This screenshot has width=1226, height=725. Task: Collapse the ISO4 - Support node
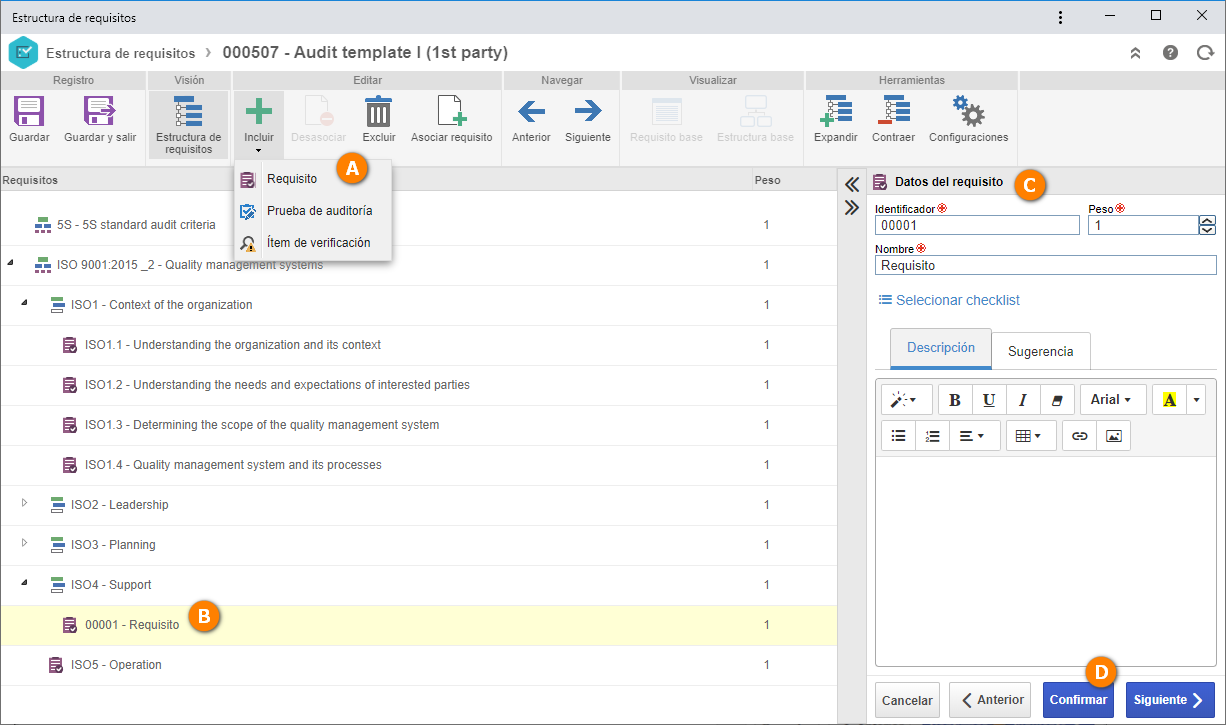pyautogui.click(x=25, y=583)
